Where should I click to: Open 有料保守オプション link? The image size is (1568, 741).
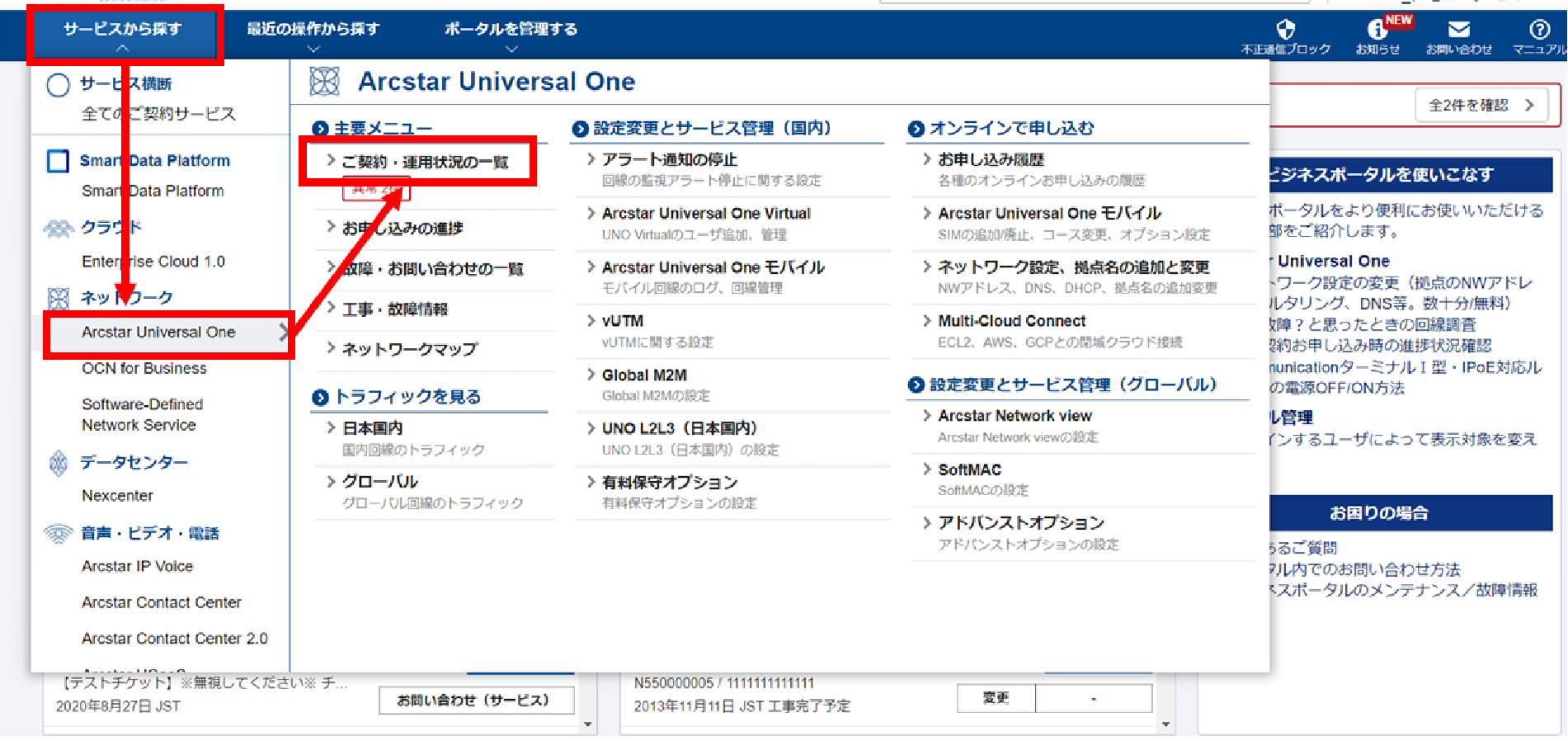(x=670, y=482)
